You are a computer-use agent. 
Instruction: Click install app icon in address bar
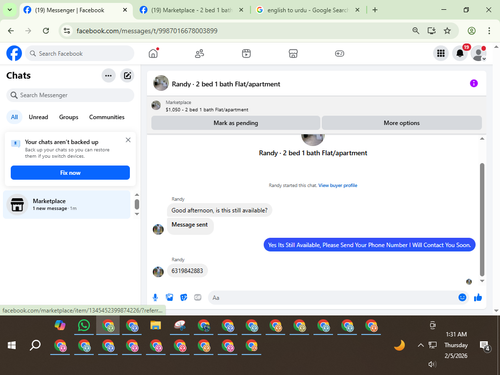tap(432, 31)
